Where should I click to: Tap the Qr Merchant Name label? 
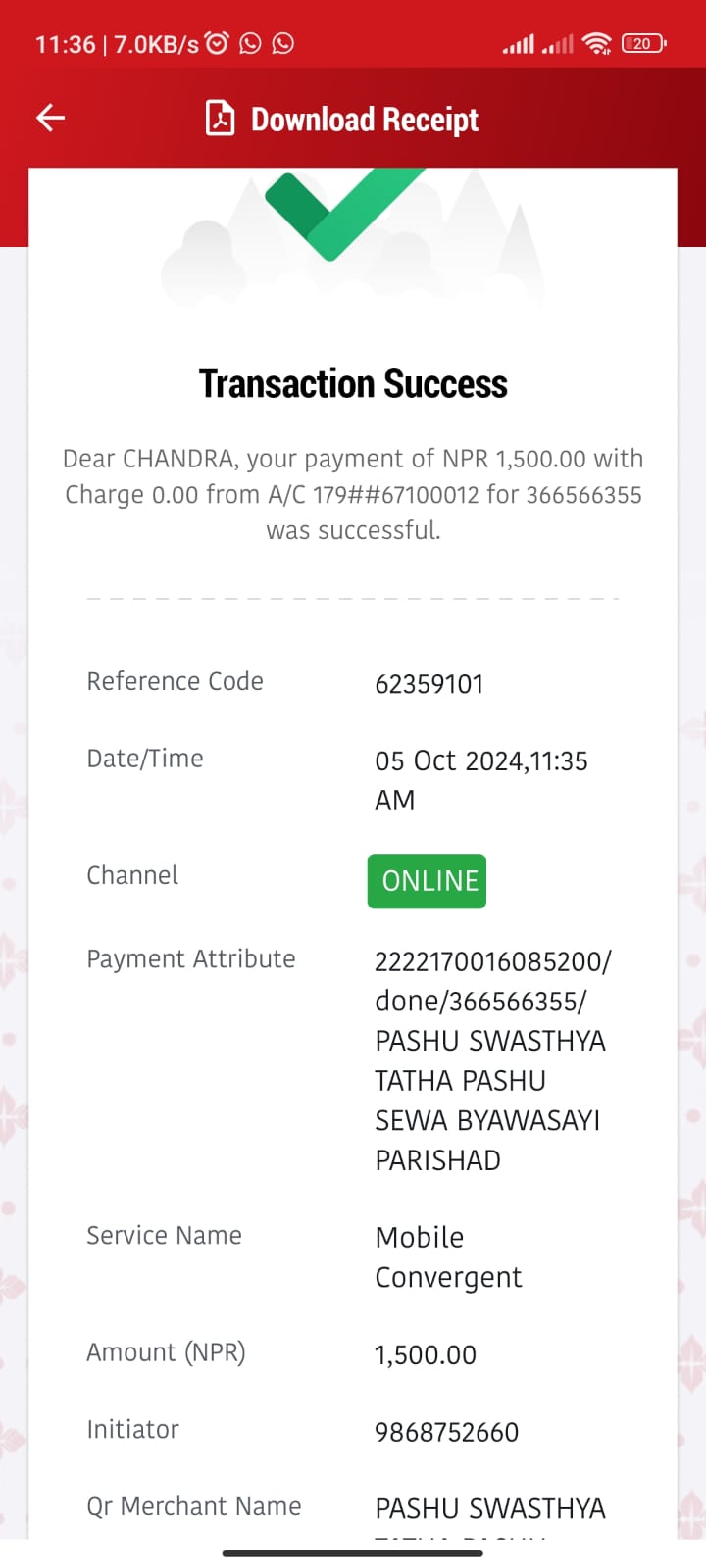(194, 1506)
